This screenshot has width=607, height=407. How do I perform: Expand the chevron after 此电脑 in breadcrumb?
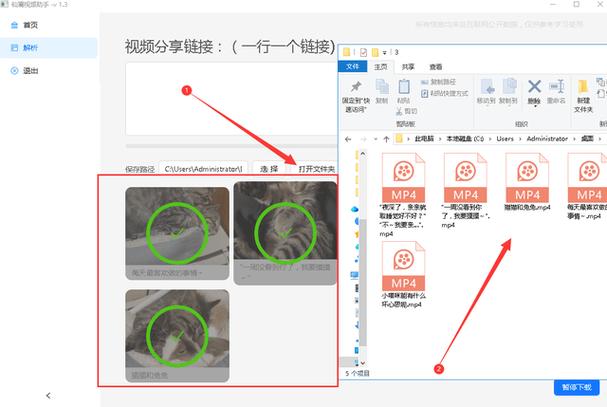[440, 139]
